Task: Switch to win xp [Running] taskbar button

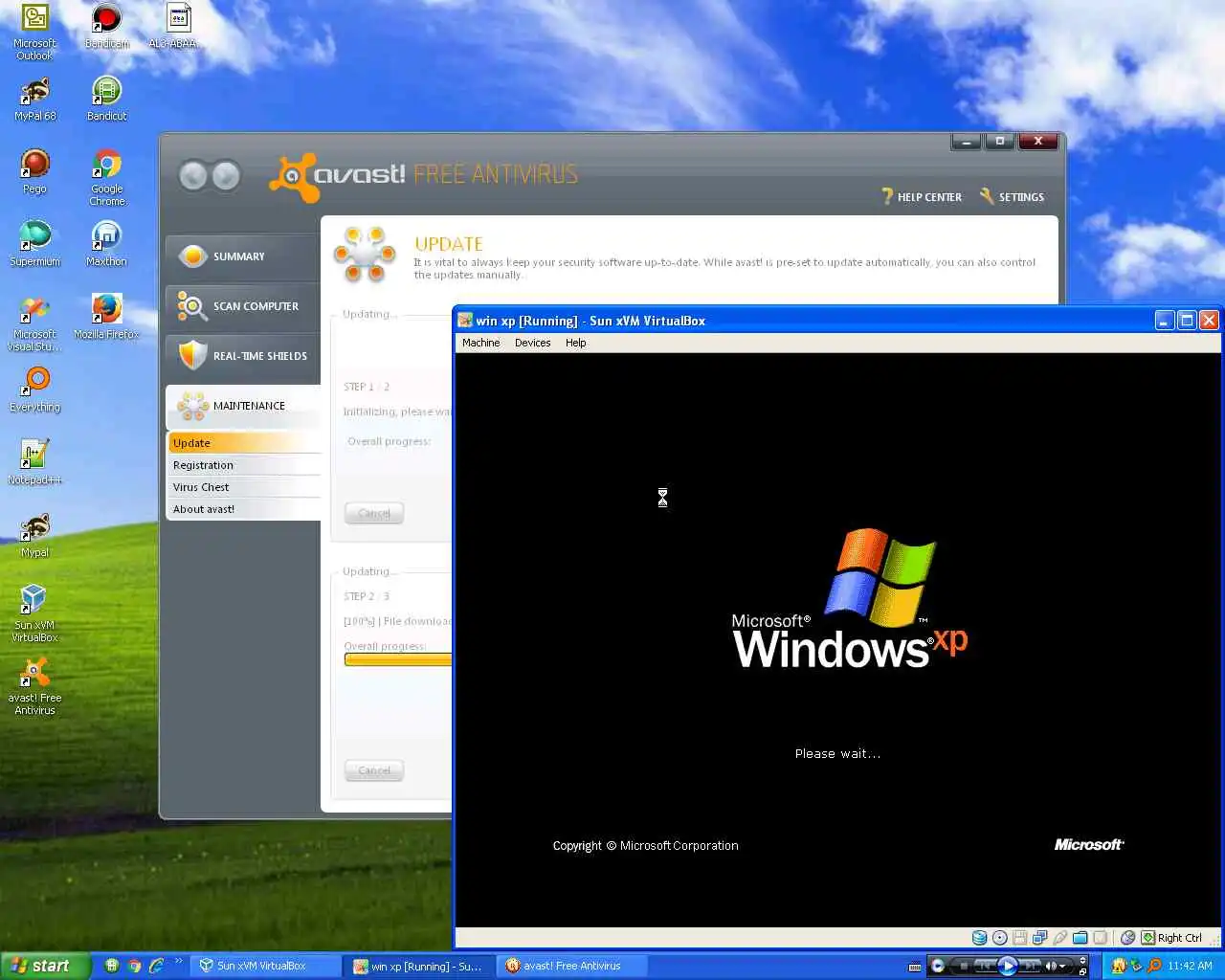Action: point(419,966)
